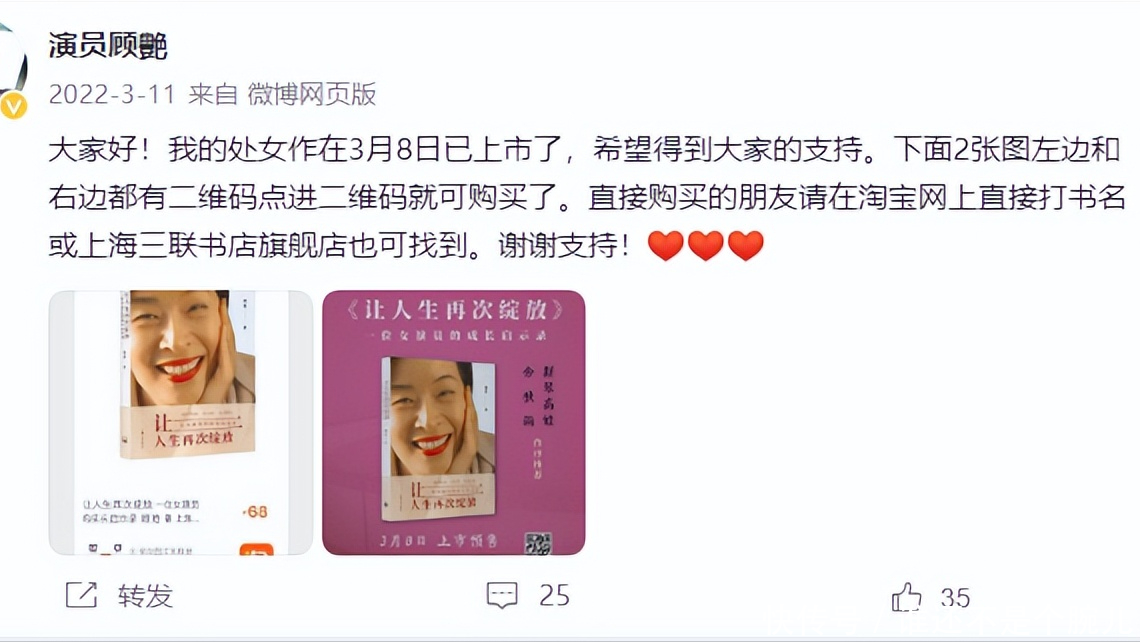This screenshot has width=1140, height=642.
Task: Click the last red heart emoji
Action: (745, 245)
